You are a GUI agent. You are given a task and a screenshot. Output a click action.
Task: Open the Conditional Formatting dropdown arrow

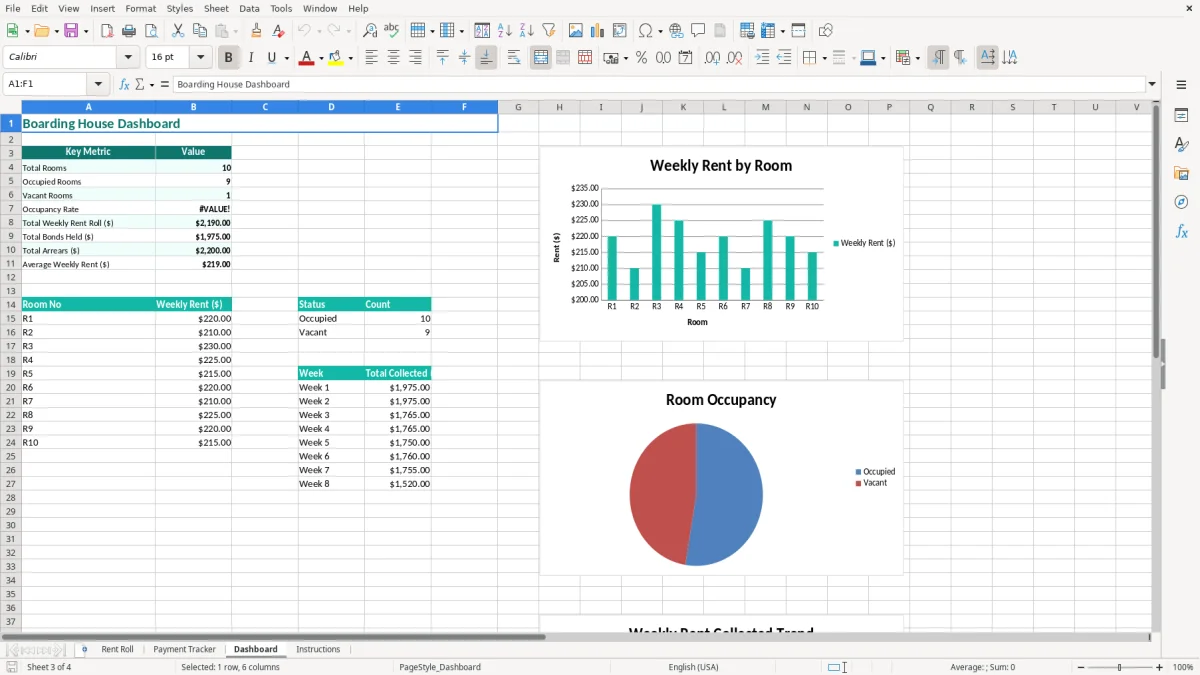(917, 58)
